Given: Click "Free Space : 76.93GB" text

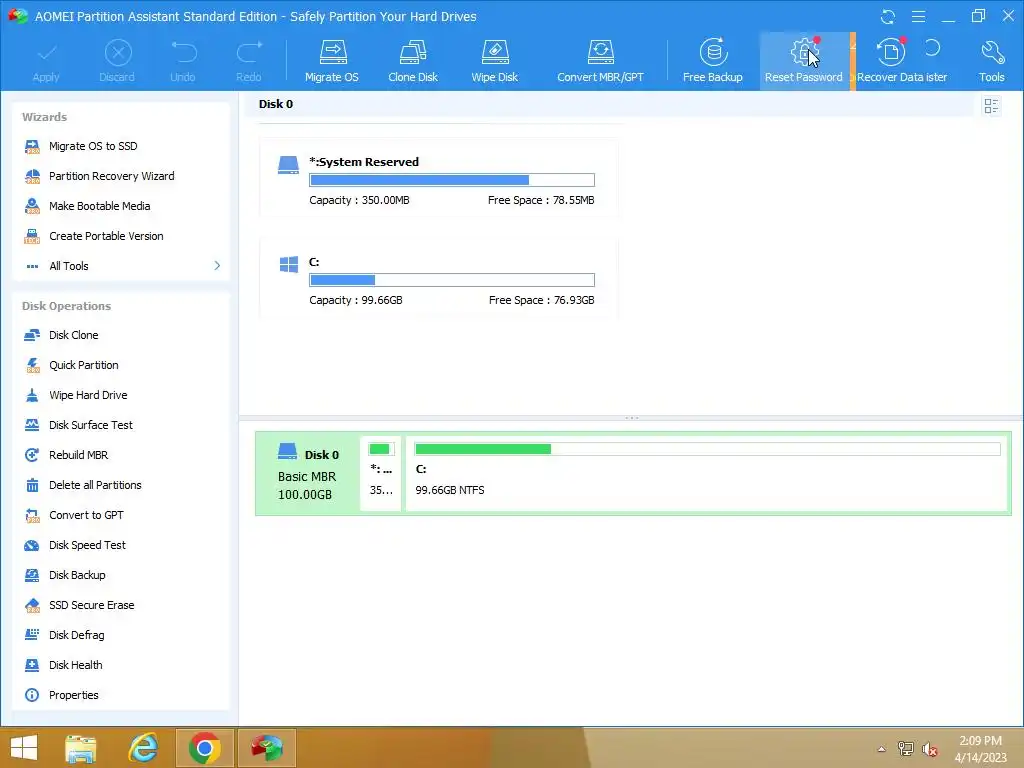Looking at the screenshot, I should (541, 300).
